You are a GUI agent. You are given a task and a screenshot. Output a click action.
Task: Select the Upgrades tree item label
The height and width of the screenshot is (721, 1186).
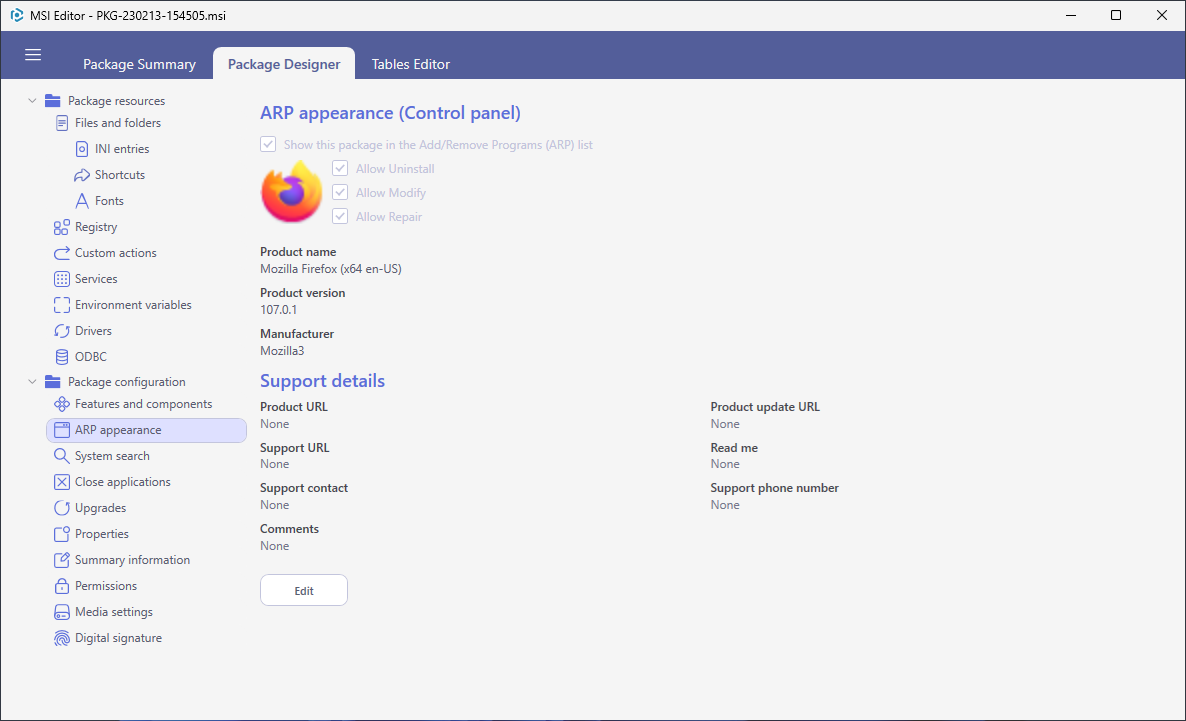(x=101, y=508)
